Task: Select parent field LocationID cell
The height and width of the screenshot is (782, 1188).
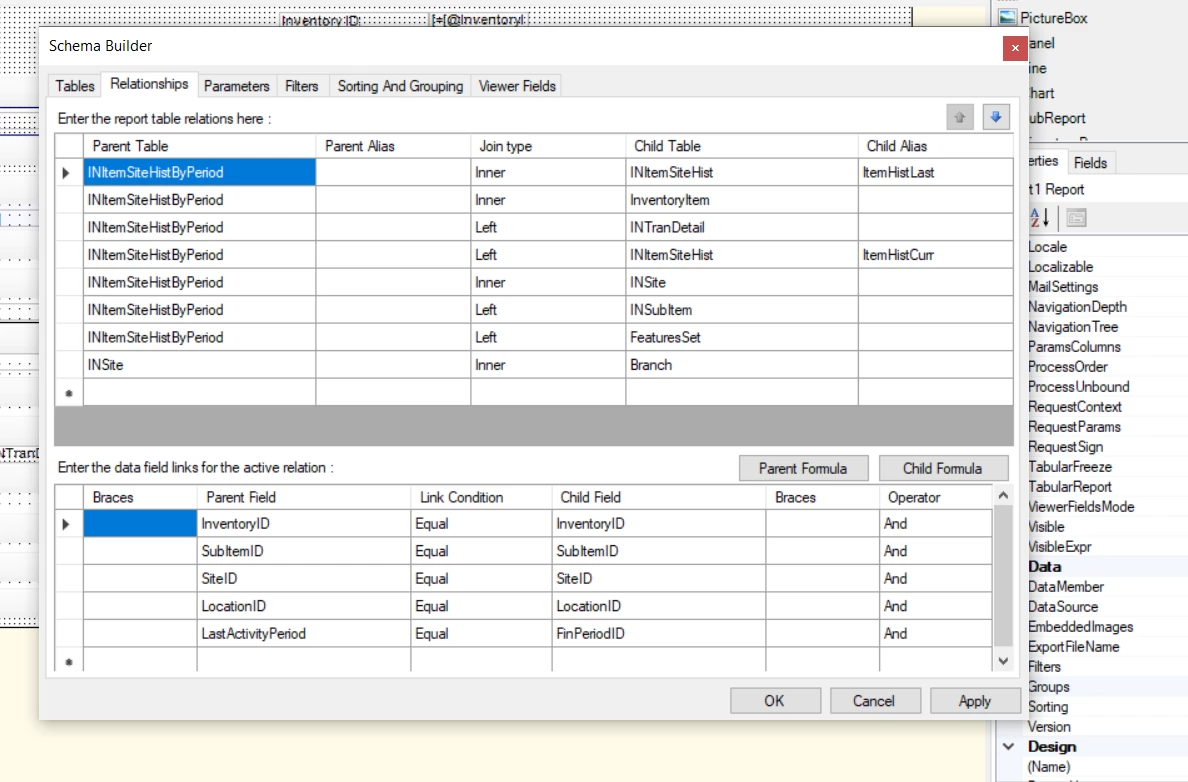Action: click(x=303, y=606)
